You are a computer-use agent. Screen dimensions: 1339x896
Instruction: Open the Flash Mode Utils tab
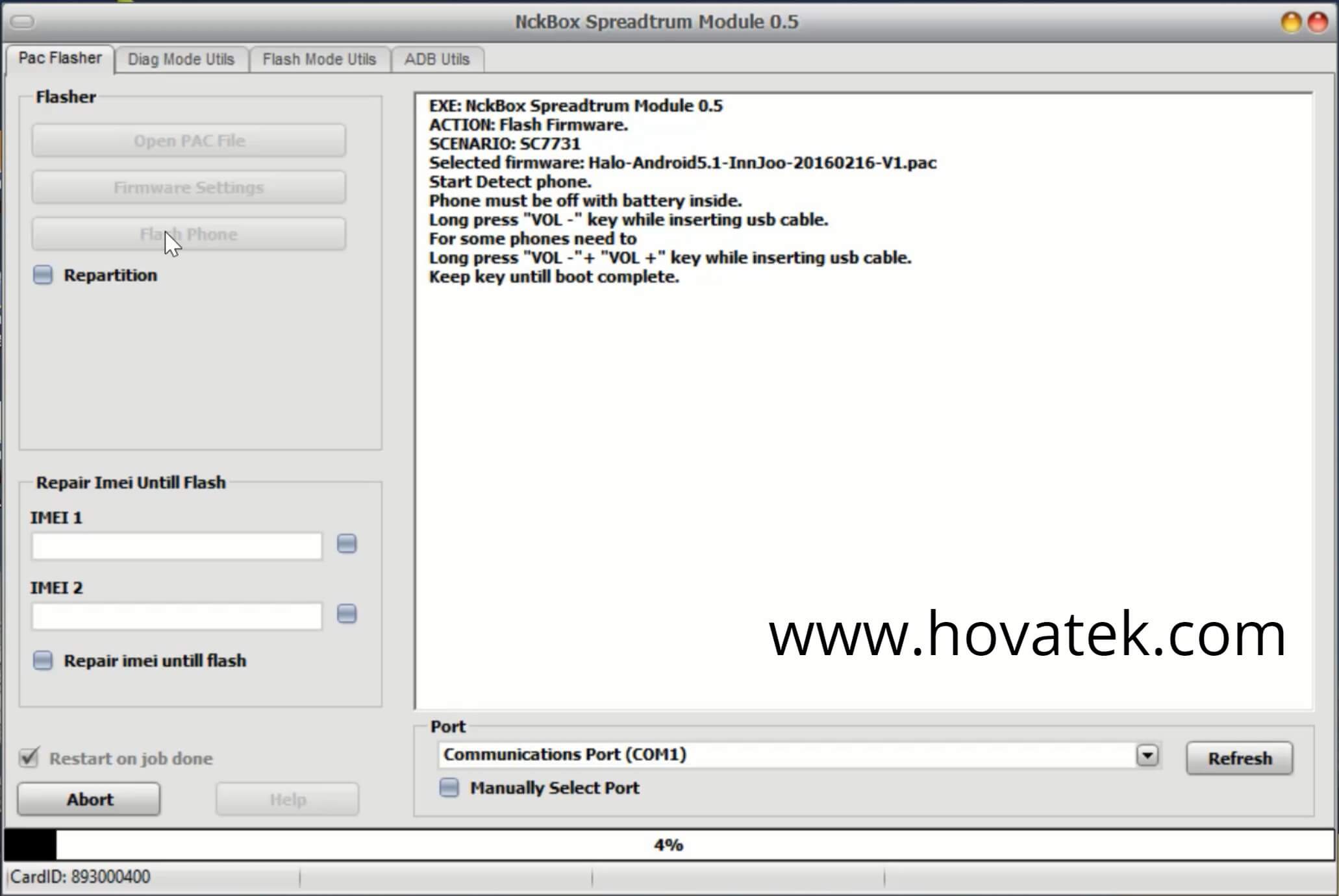(319, 60)
